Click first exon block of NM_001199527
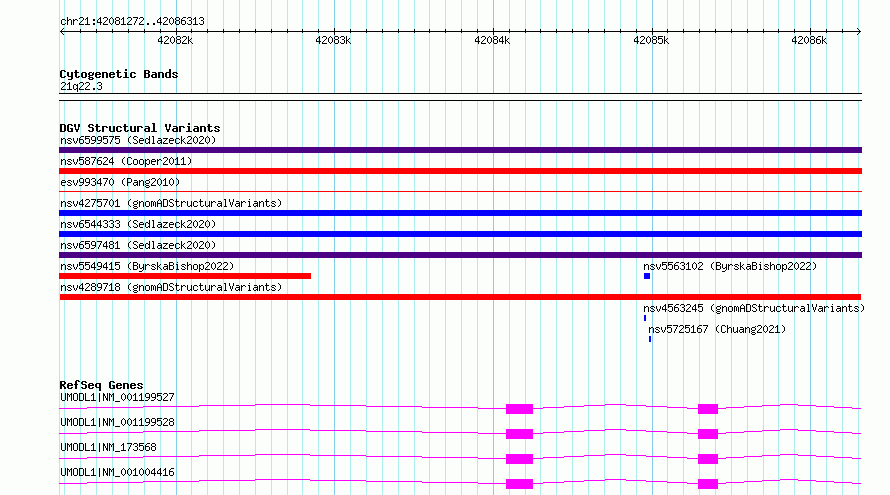 (x=519, y=409)
